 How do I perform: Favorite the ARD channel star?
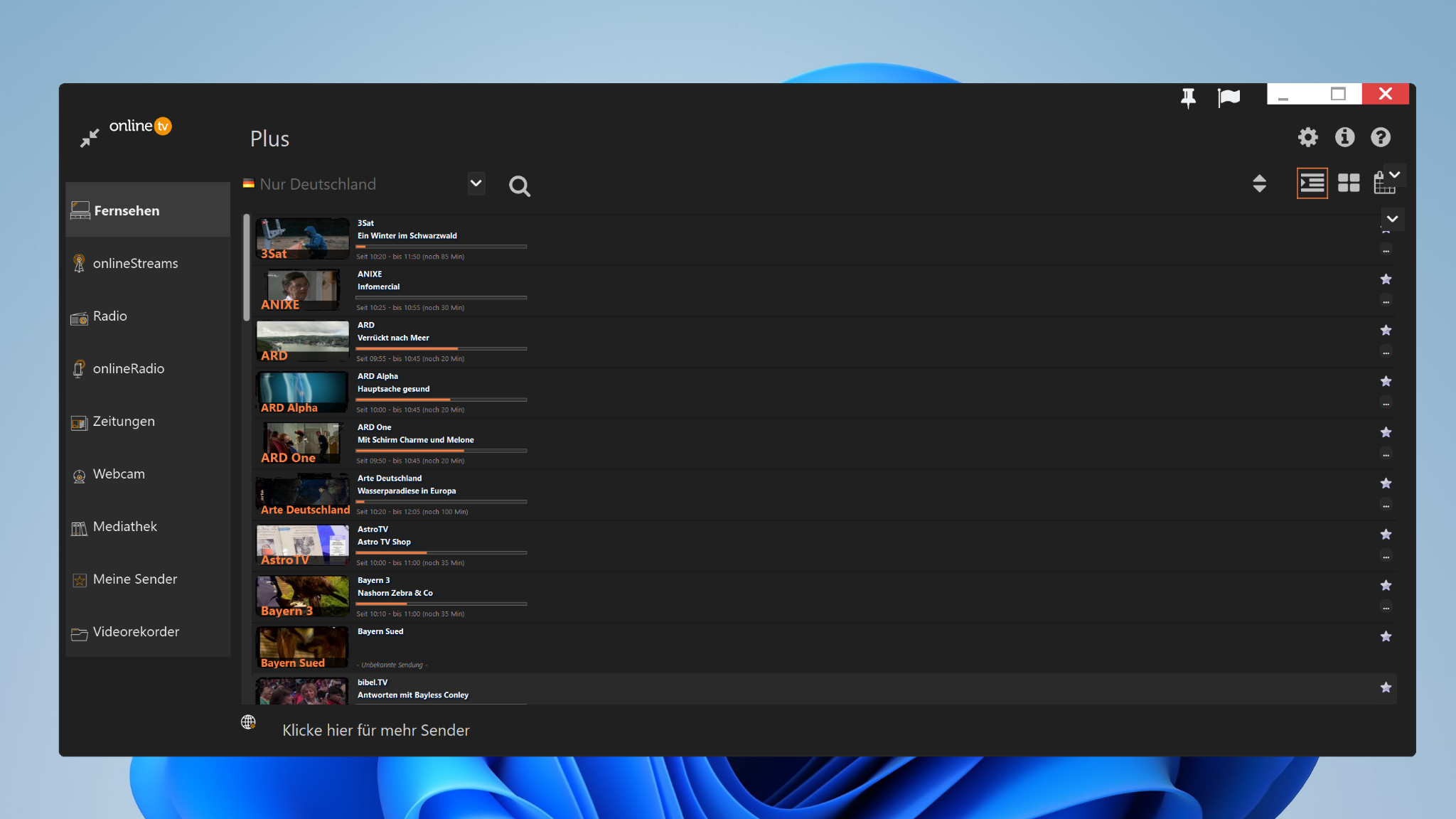(x=1386, y=331)
